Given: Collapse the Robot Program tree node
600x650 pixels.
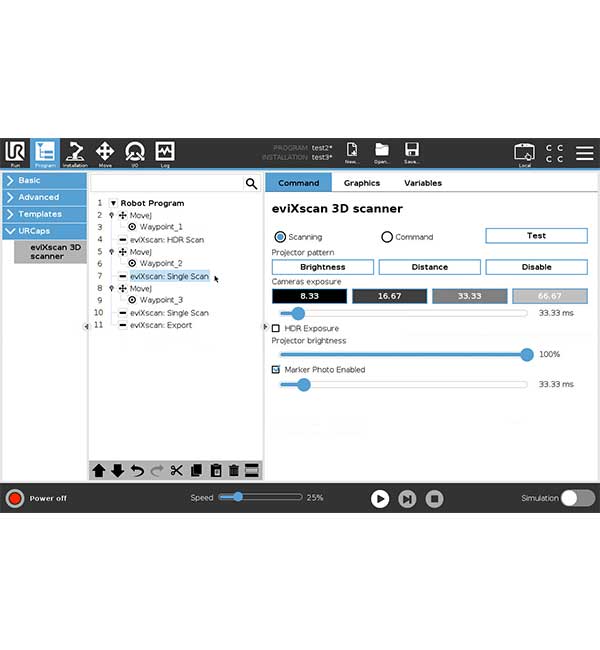Looking at the screenshot, I should [x=113, y=203].
